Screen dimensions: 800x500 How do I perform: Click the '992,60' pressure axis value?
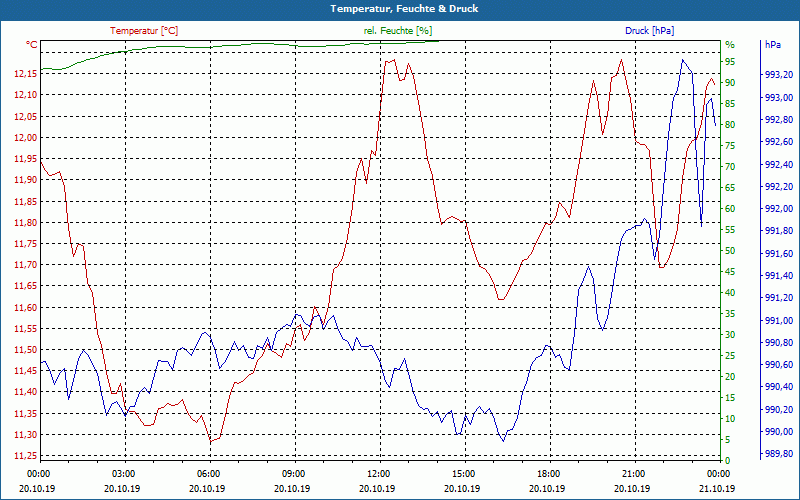(x=779, y=142)
